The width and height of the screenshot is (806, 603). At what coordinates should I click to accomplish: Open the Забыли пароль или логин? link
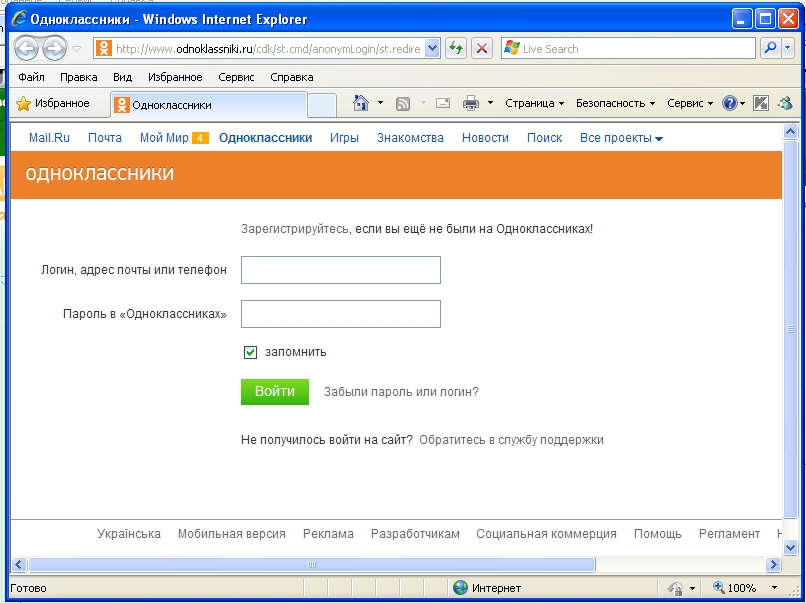pos(401,392)
